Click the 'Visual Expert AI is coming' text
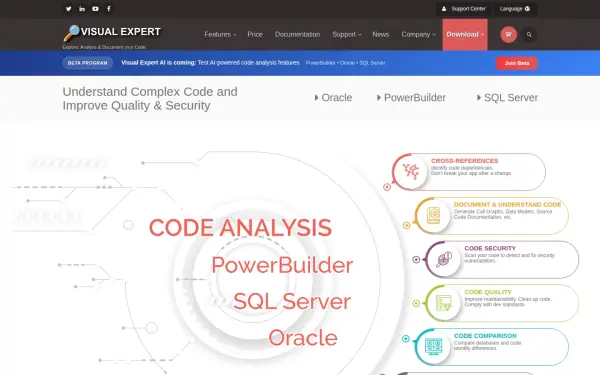Image resolution: width=600 pixels, height=375 pixels. pyautogui.click(x=158, y=63)
